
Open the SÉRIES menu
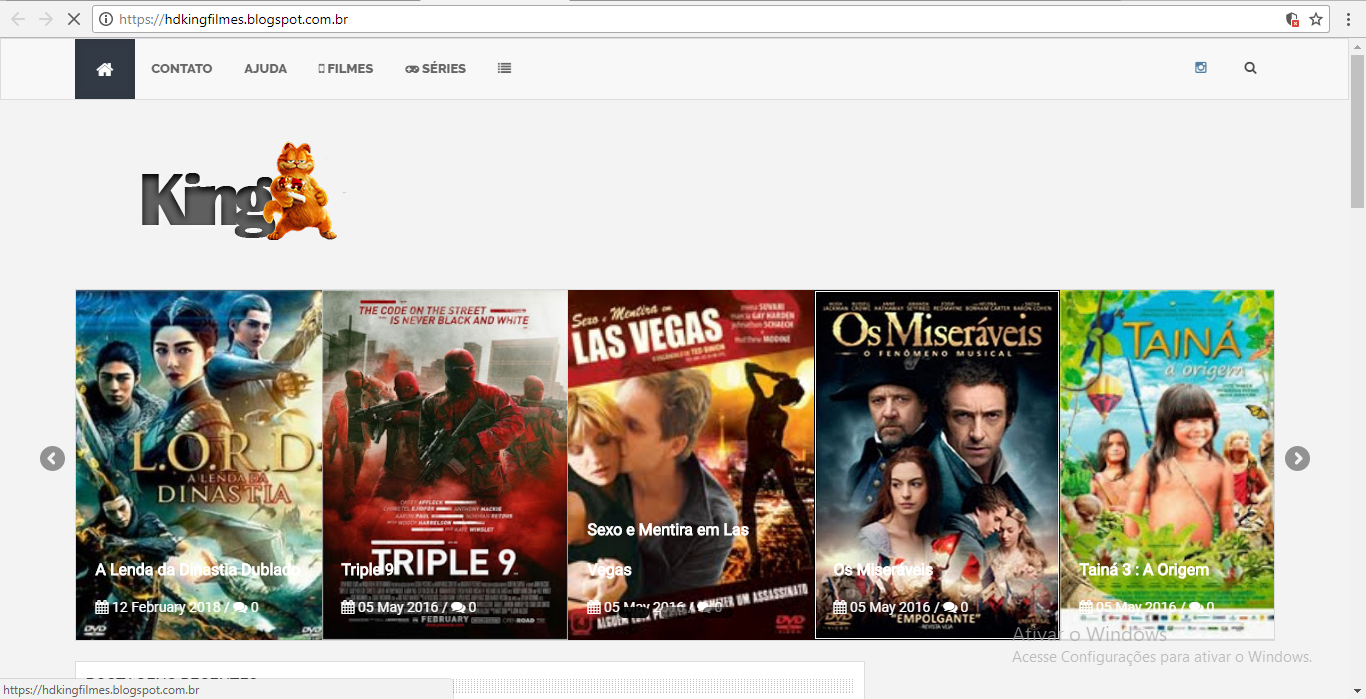[x=435, y=69]
